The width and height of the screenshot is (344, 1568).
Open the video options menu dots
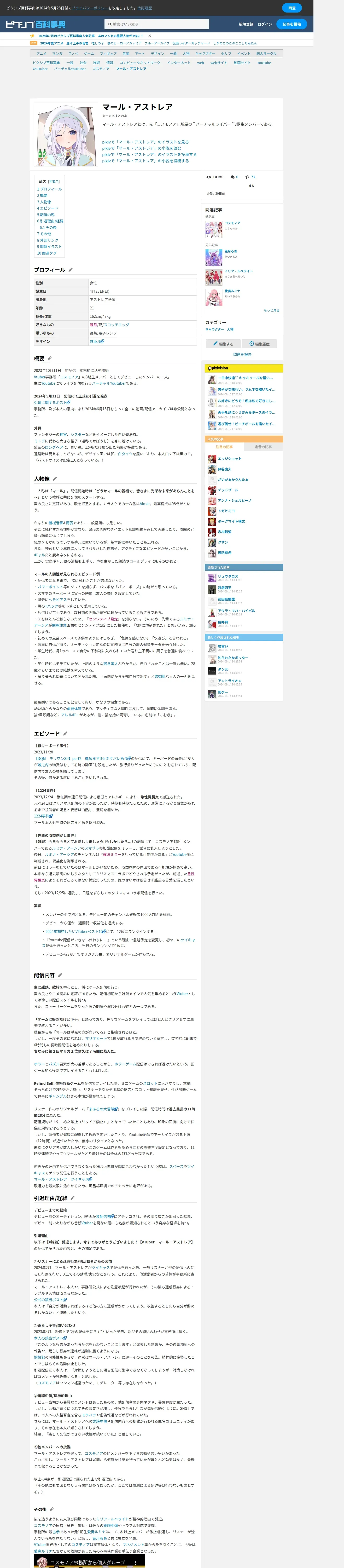click(x=135, y=1563)
